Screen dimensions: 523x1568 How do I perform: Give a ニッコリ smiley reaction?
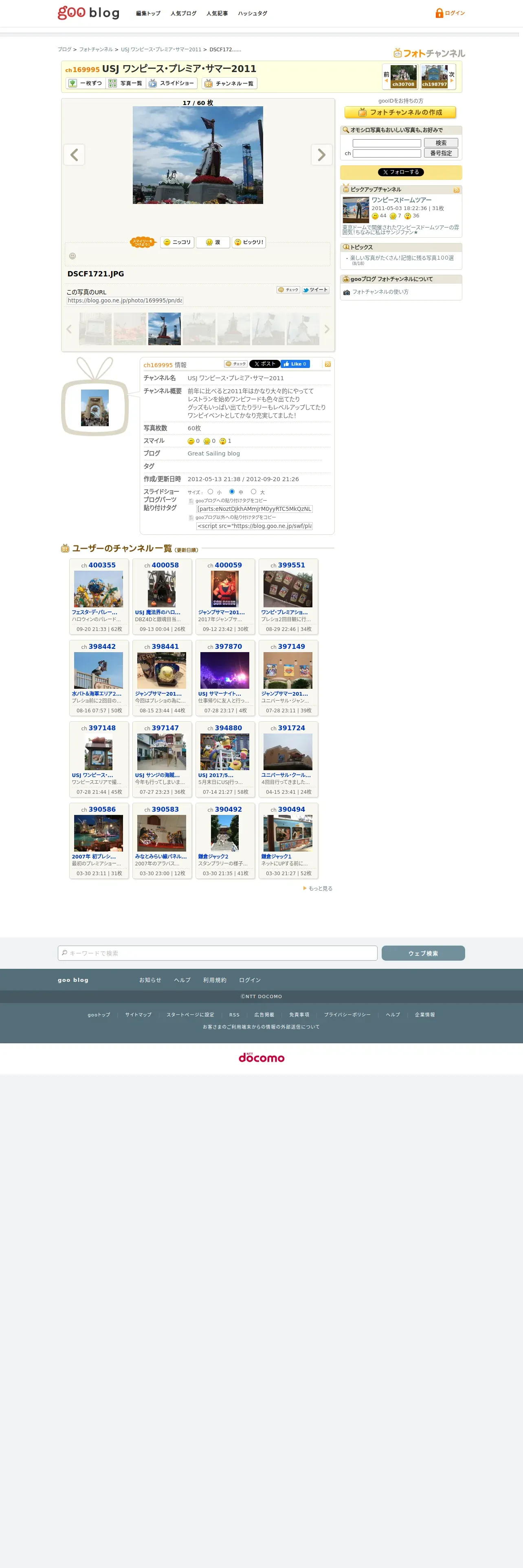(x=177, y=242)
